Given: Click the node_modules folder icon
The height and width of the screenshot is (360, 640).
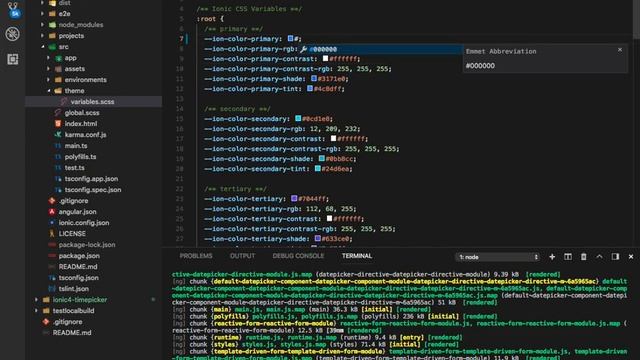Looking at the screenshot, I should [x=52, y=25].
